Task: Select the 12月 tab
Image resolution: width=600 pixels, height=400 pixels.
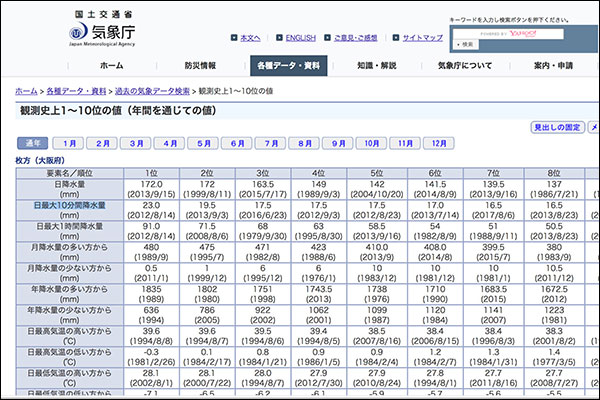Action: 439,143
